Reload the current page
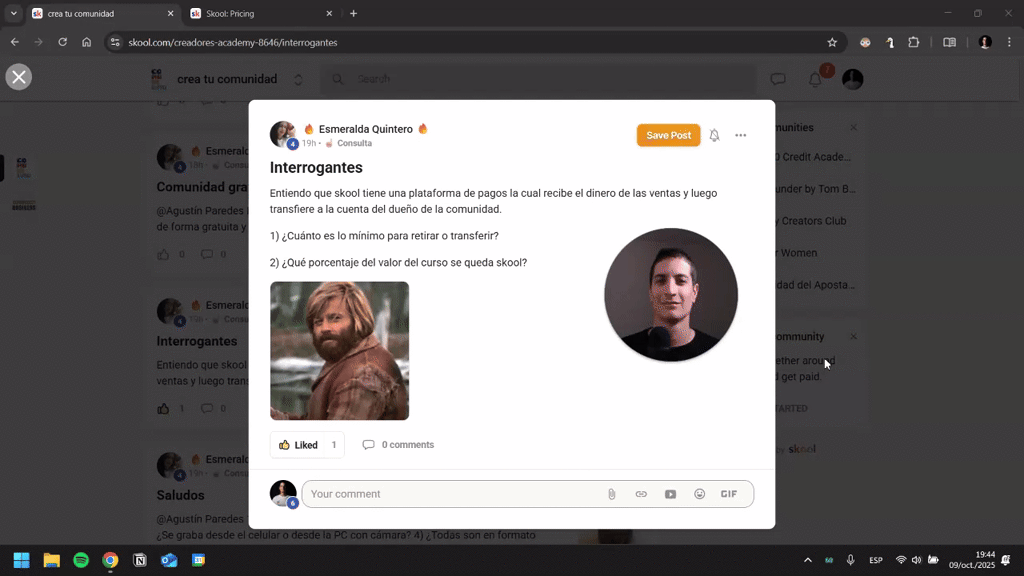This screenshot has height=576, width=1024. [63, 42]
